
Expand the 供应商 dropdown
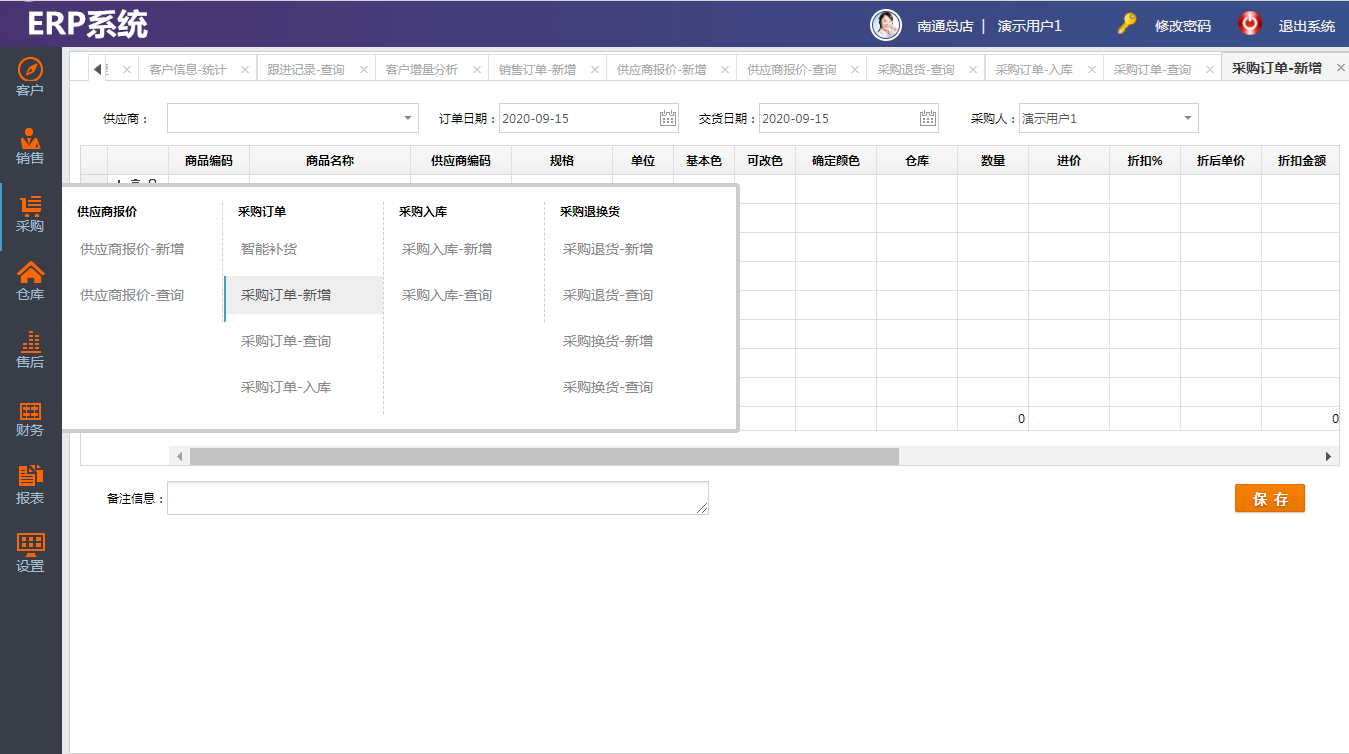coord(408,119)
